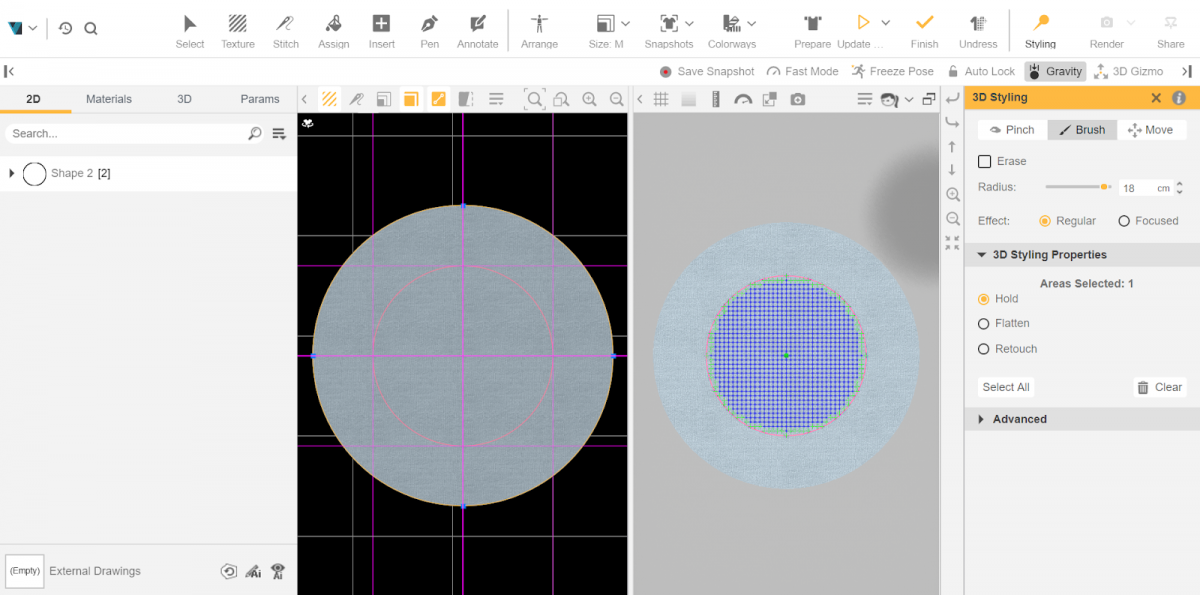This screenshot has height=595, width=1200.
Task: Switch to the Materials tab
Action: coord(108,99)
